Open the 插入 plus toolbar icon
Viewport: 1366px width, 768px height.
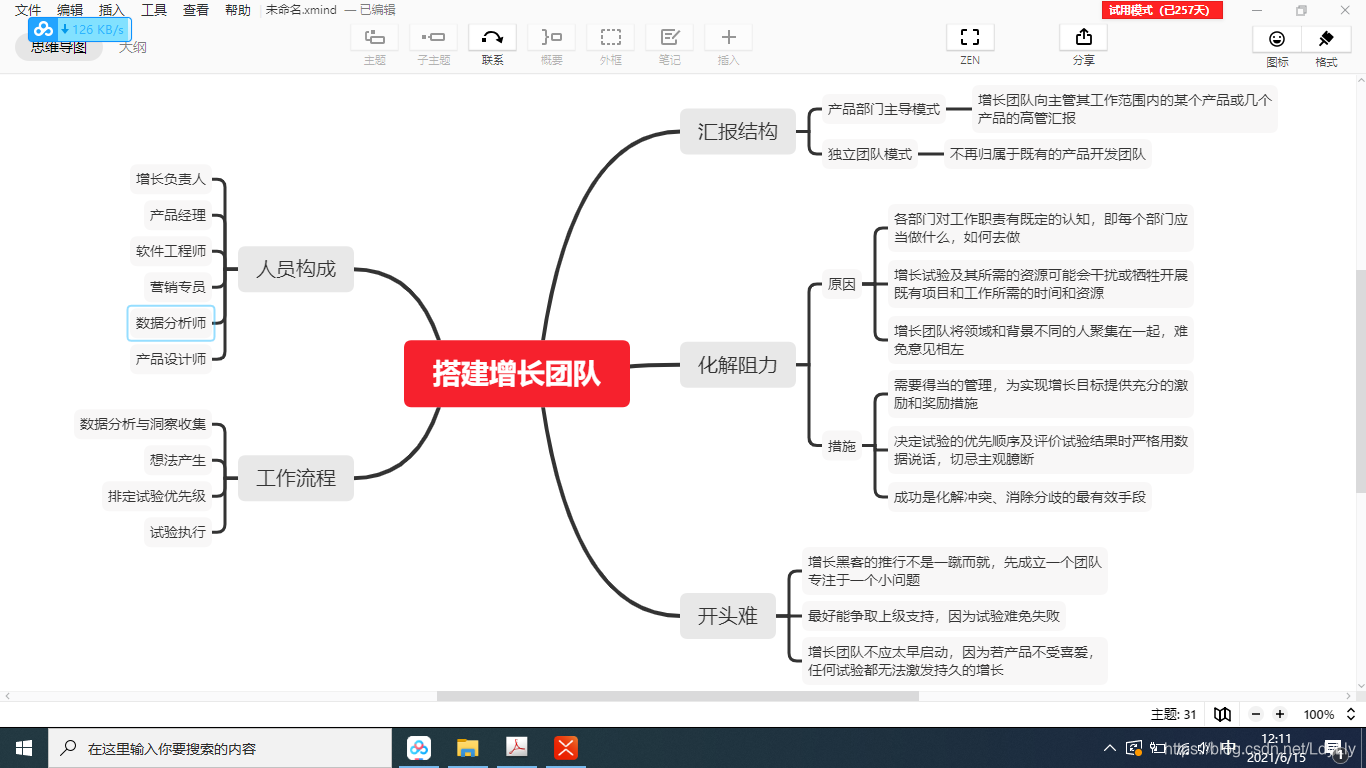(x=728, y=37)
